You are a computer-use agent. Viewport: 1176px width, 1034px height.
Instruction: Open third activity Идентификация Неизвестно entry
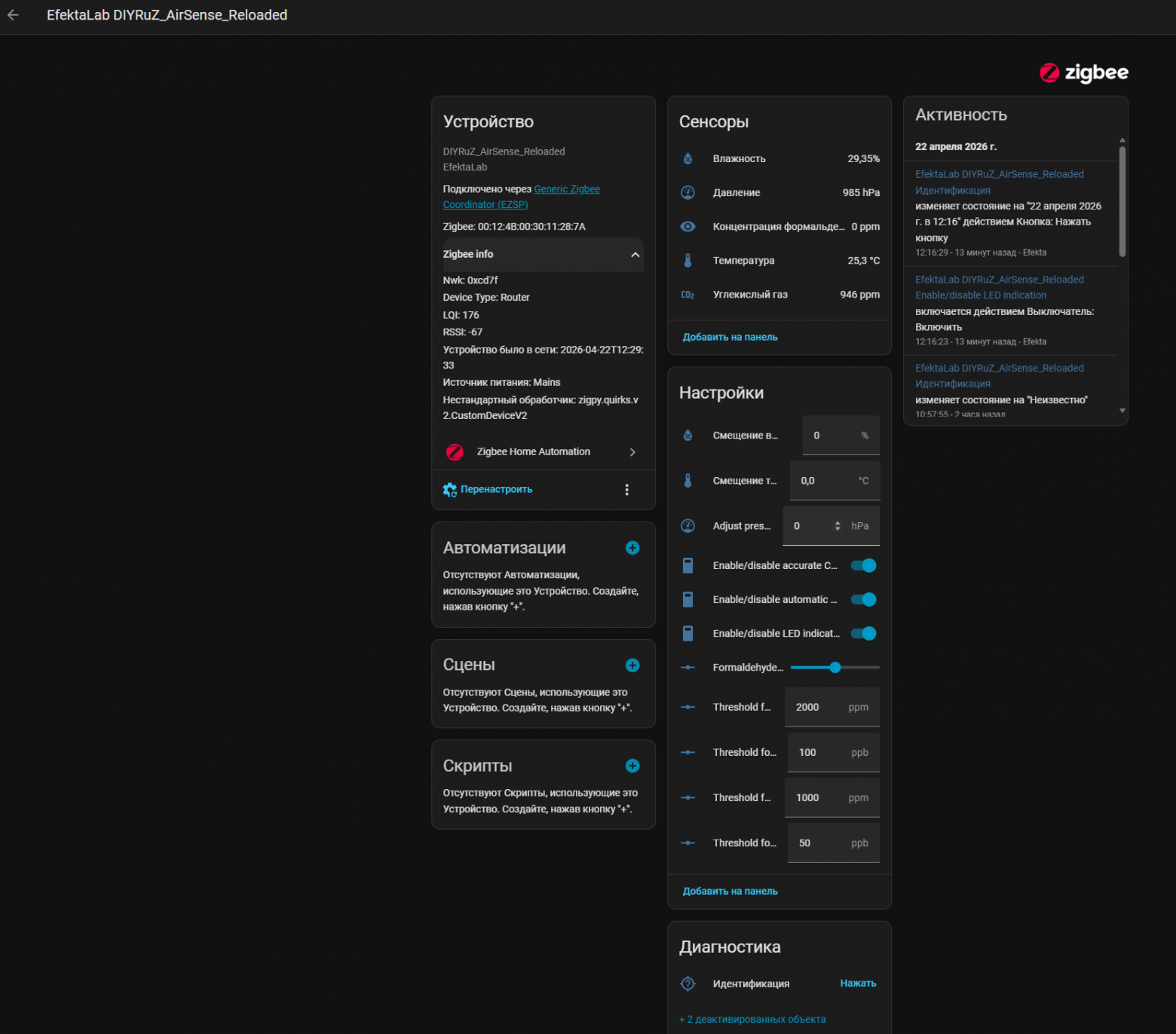[1010, 390]
